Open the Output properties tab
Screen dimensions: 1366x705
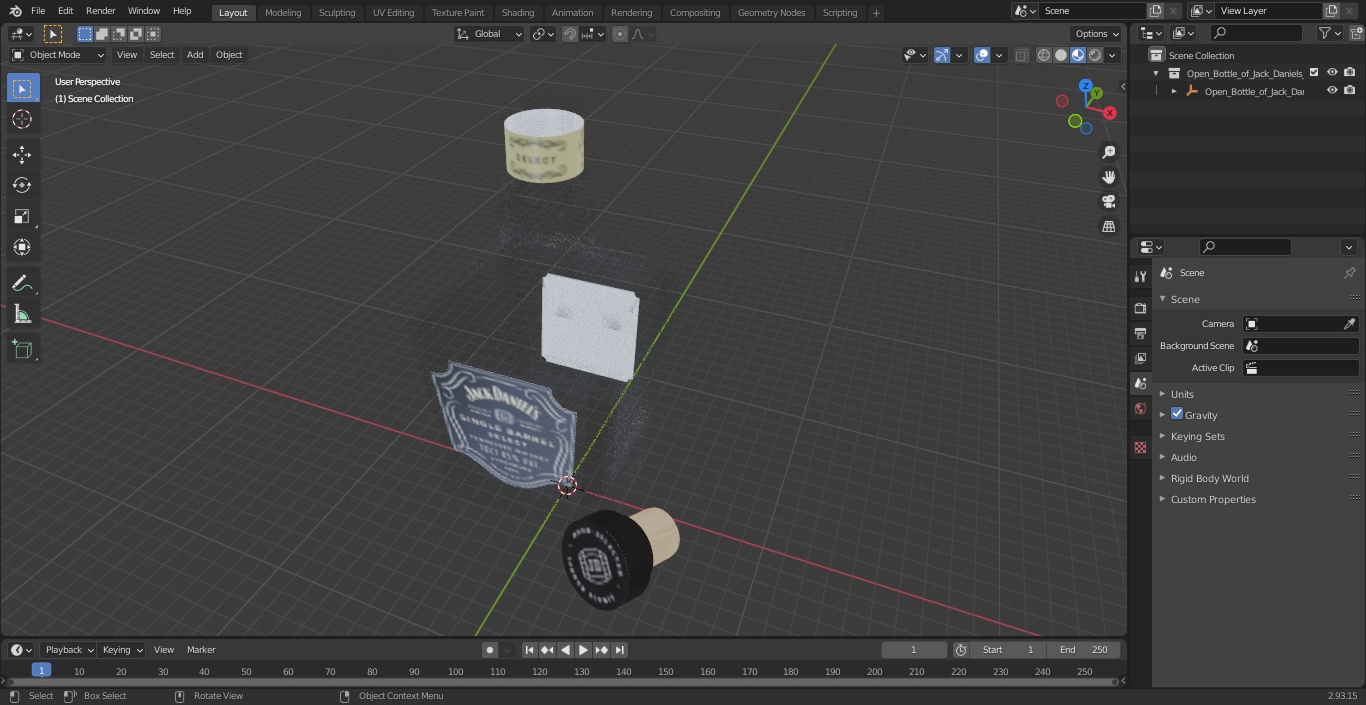tap(1140, 333)
